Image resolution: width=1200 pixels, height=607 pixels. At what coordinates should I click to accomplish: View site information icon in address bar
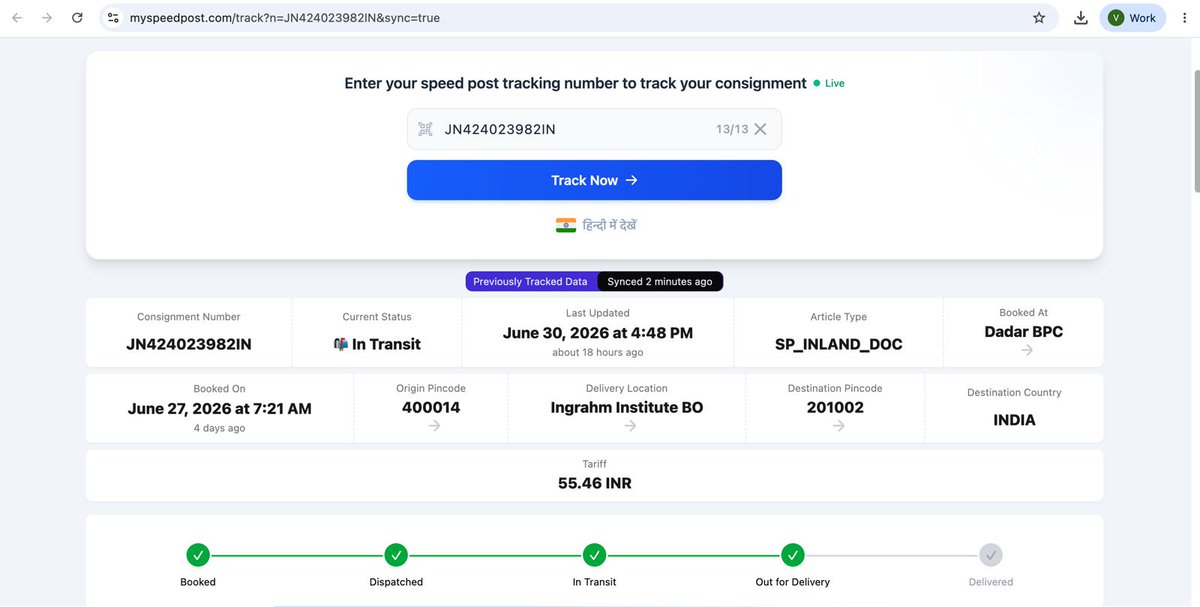(113, 18)
